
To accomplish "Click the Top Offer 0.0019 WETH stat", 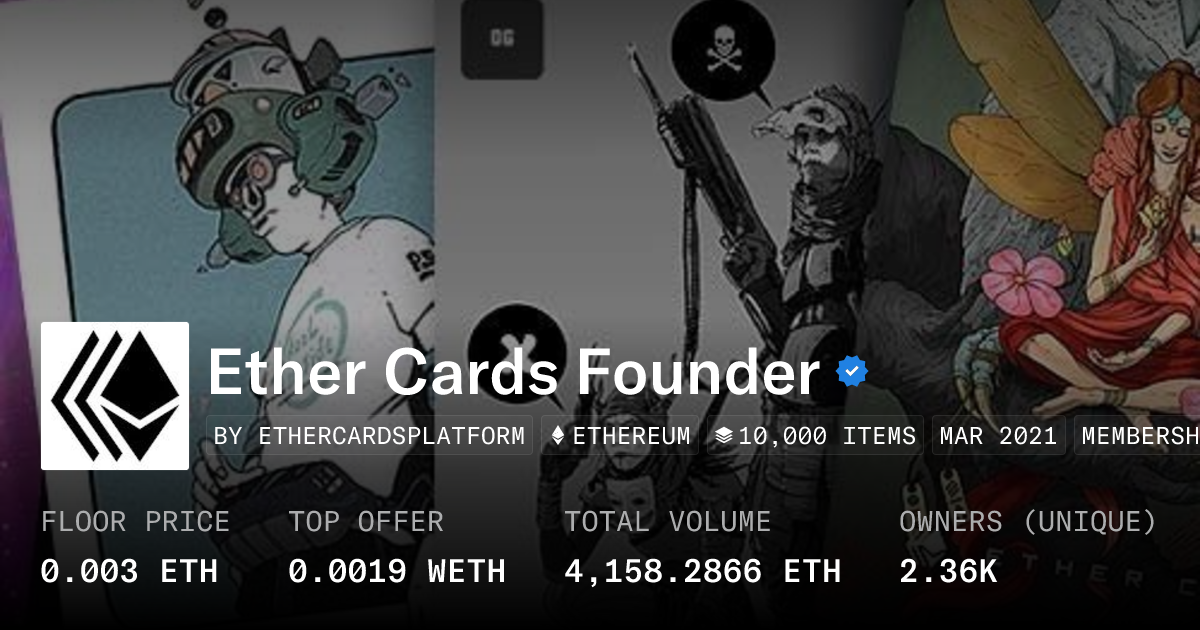I will tap(397, 546).
